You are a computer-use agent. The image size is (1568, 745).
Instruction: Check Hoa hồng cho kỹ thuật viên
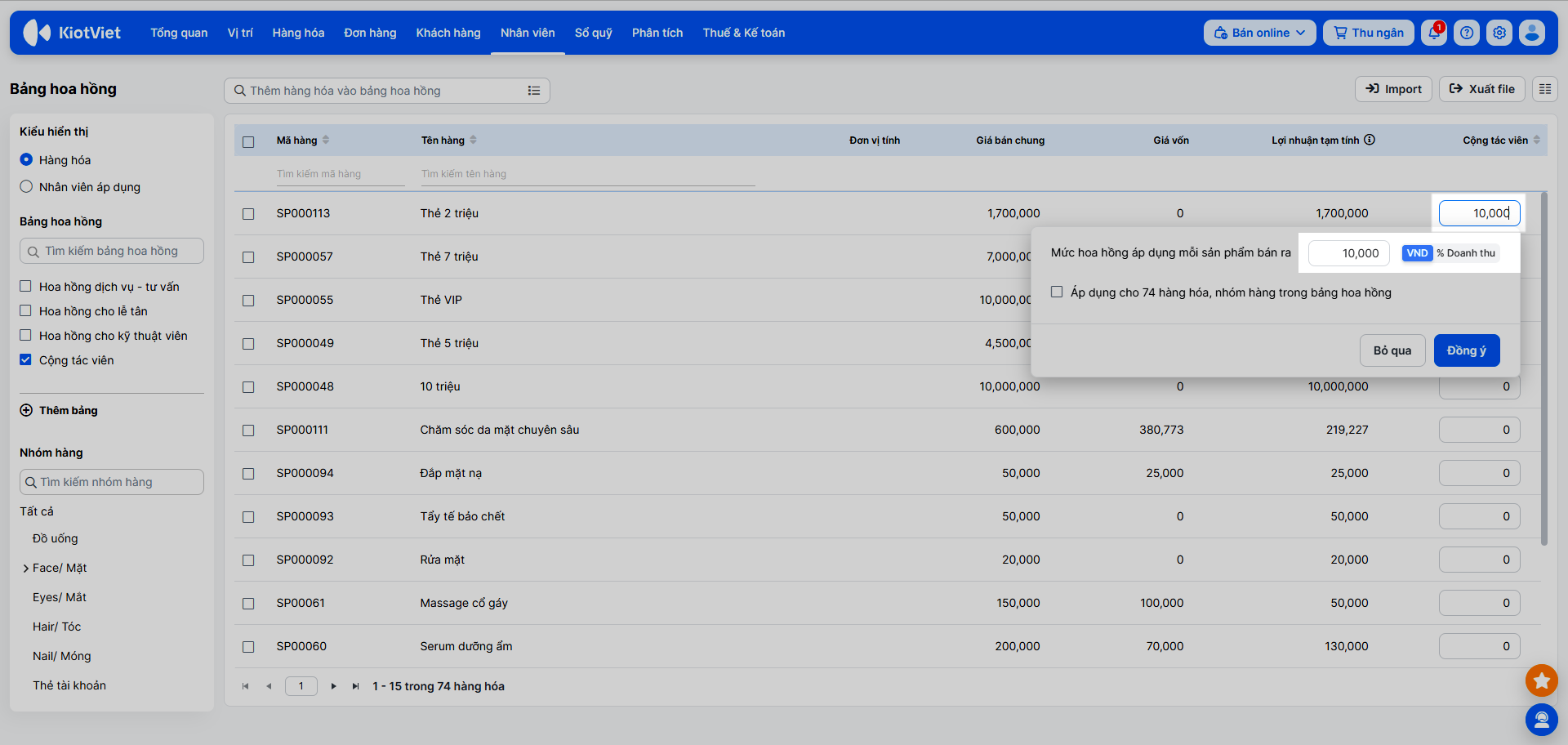pyautogui.click(x=25, y=335)
